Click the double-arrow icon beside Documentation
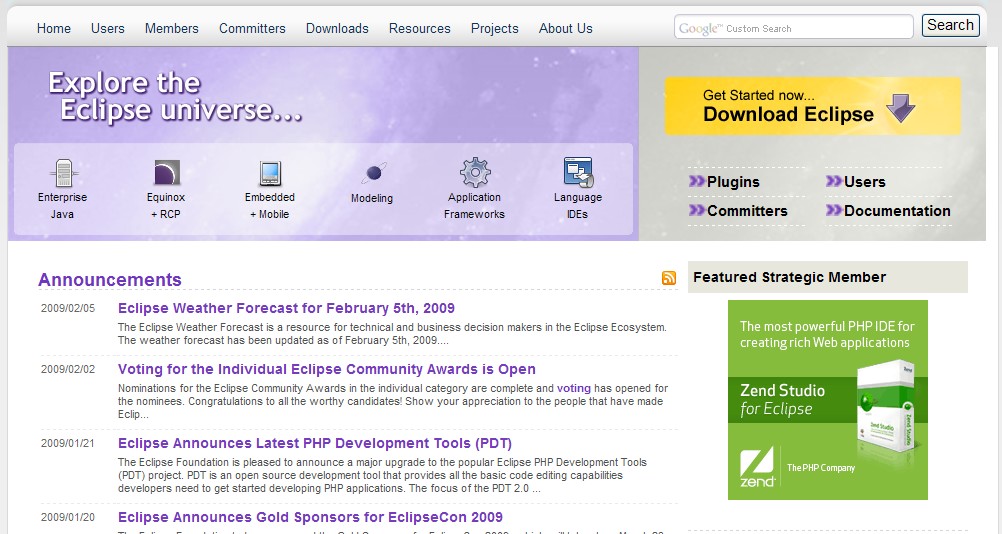 click(x=833, y=210)
